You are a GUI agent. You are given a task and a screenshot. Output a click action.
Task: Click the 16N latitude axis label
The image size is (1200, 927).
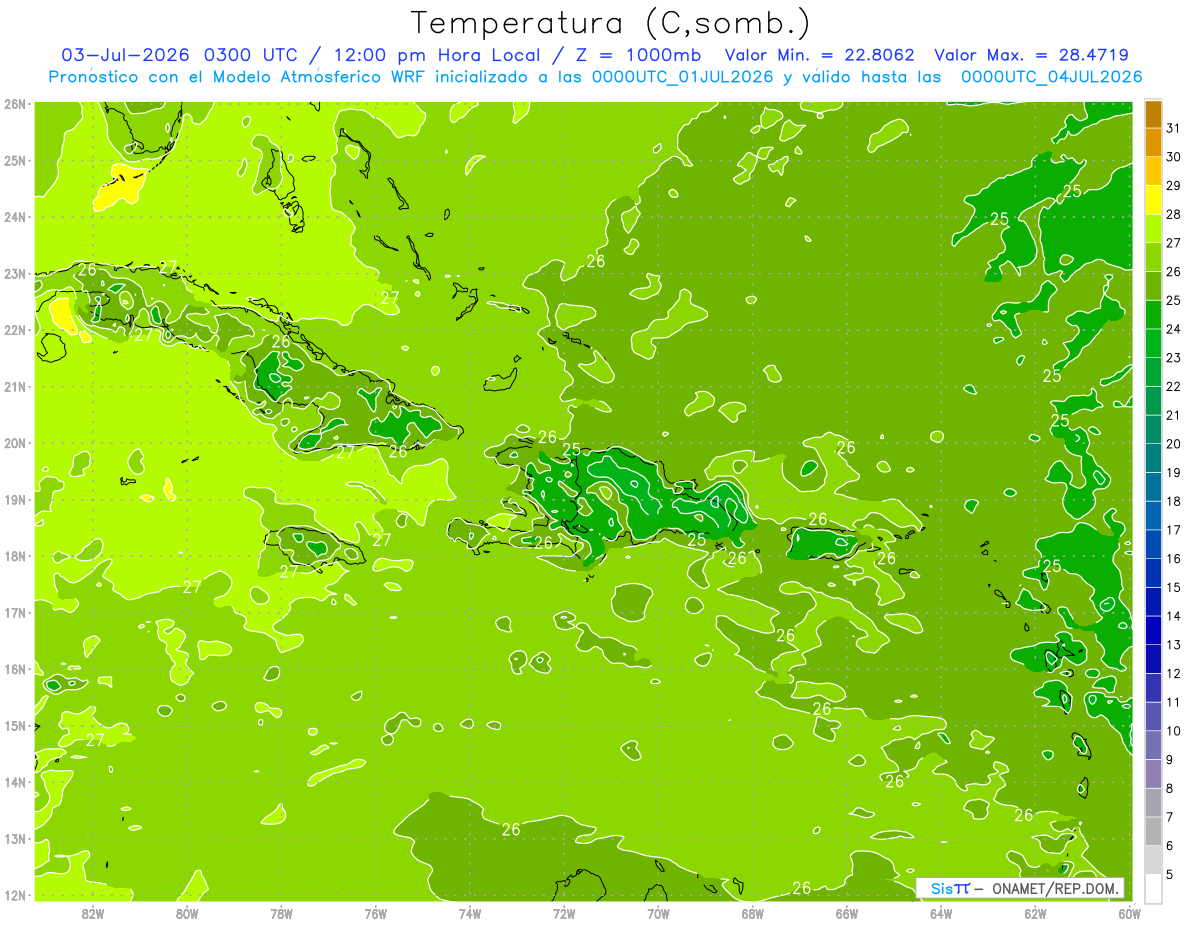[x=15, y=669]
